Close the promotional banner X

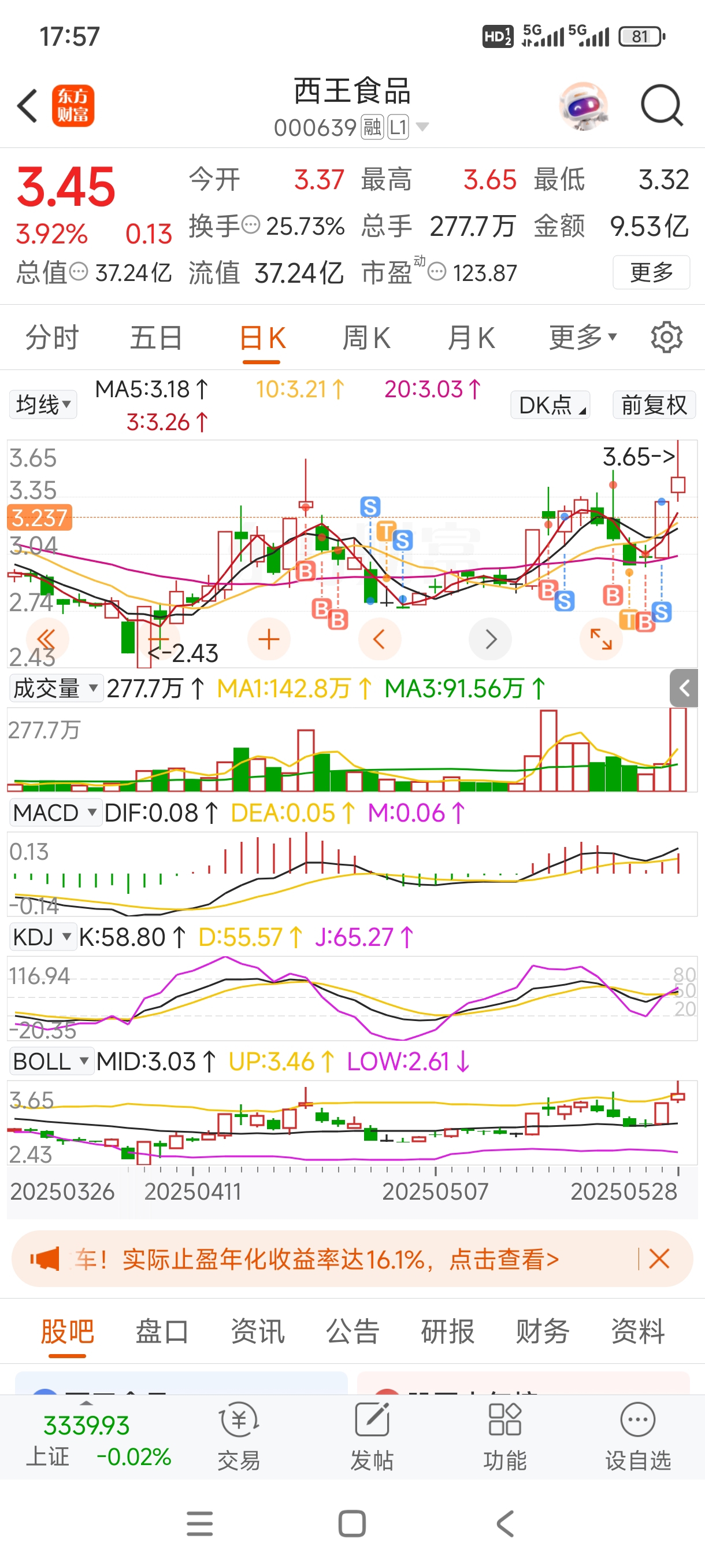click(x=659, y=1258)
